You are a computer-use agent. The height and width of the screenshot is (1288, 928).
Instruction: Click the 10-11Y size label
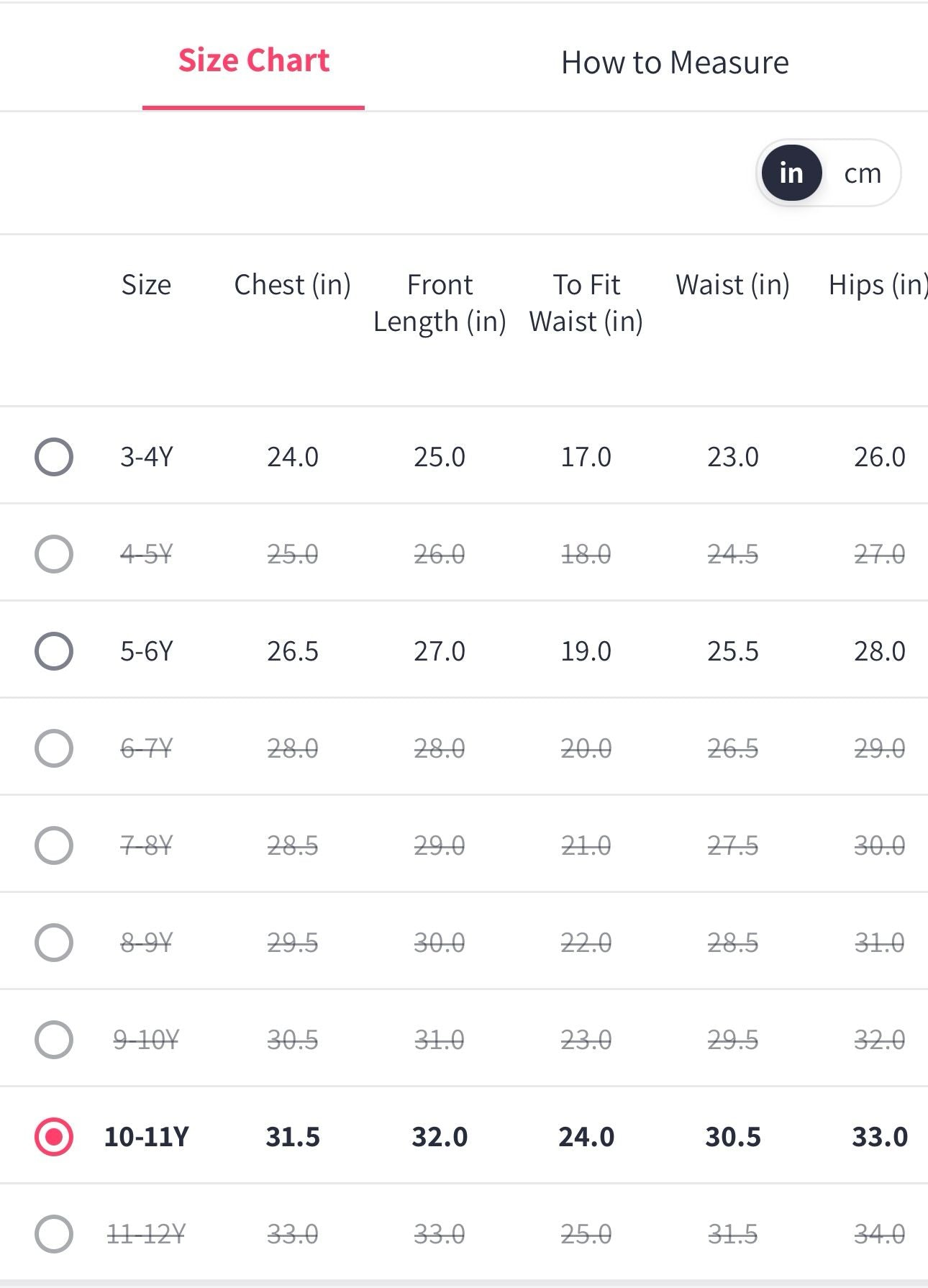pyautogui.click(x=147, y=1137)
